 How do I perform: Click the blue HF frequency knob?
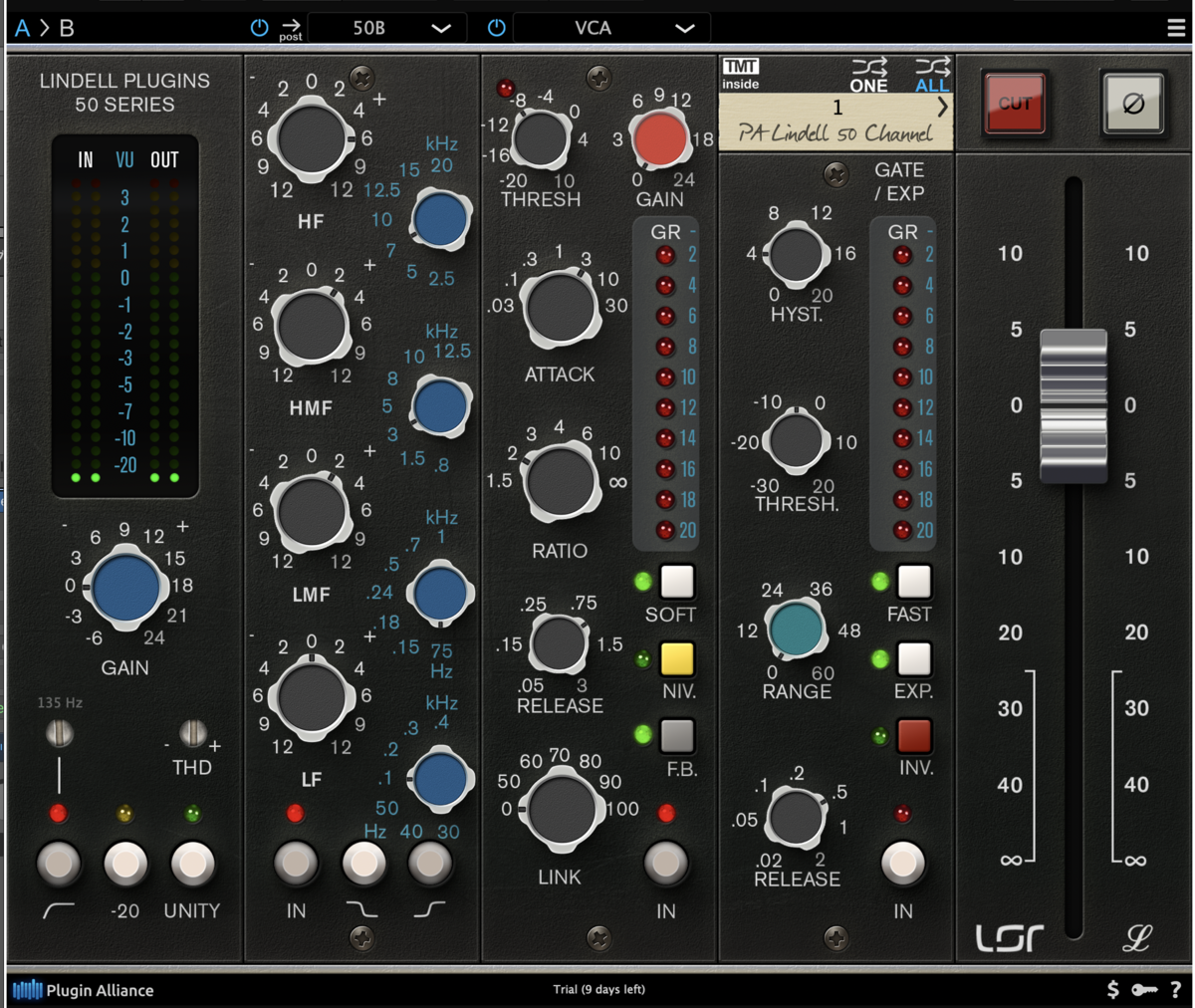click(440, 220)
